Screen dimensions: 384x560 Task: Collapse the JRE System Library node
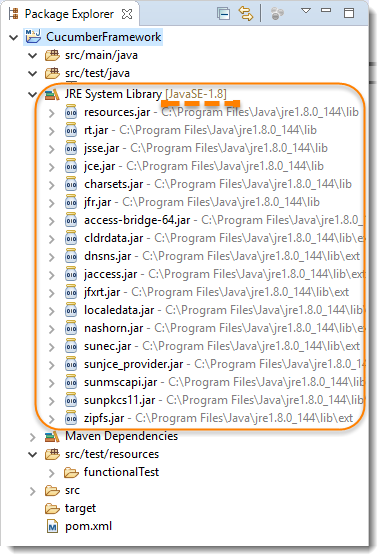[33, 94]
